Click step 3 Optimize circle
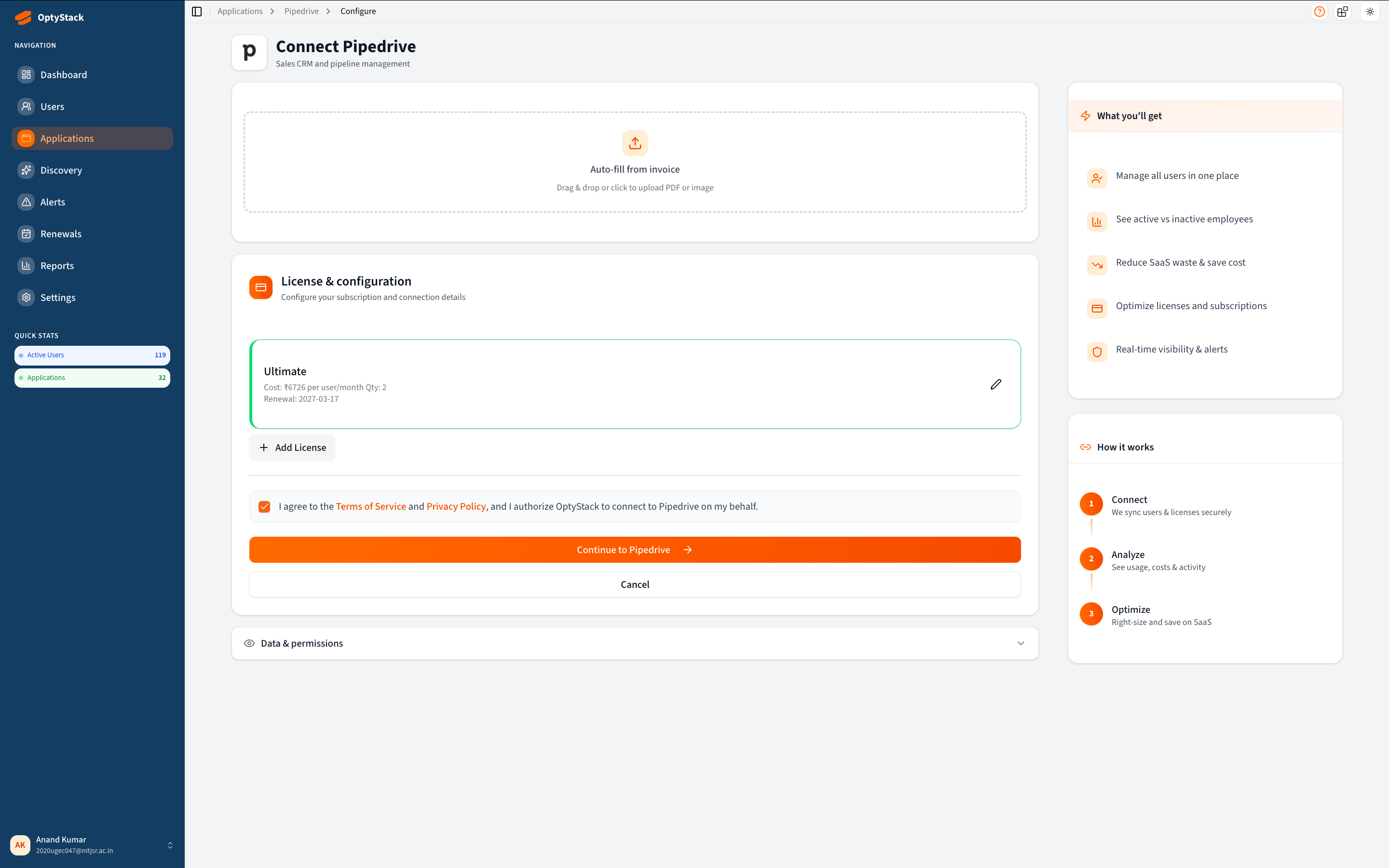Screen dimensions: 1389x868 click(1091, 614)
